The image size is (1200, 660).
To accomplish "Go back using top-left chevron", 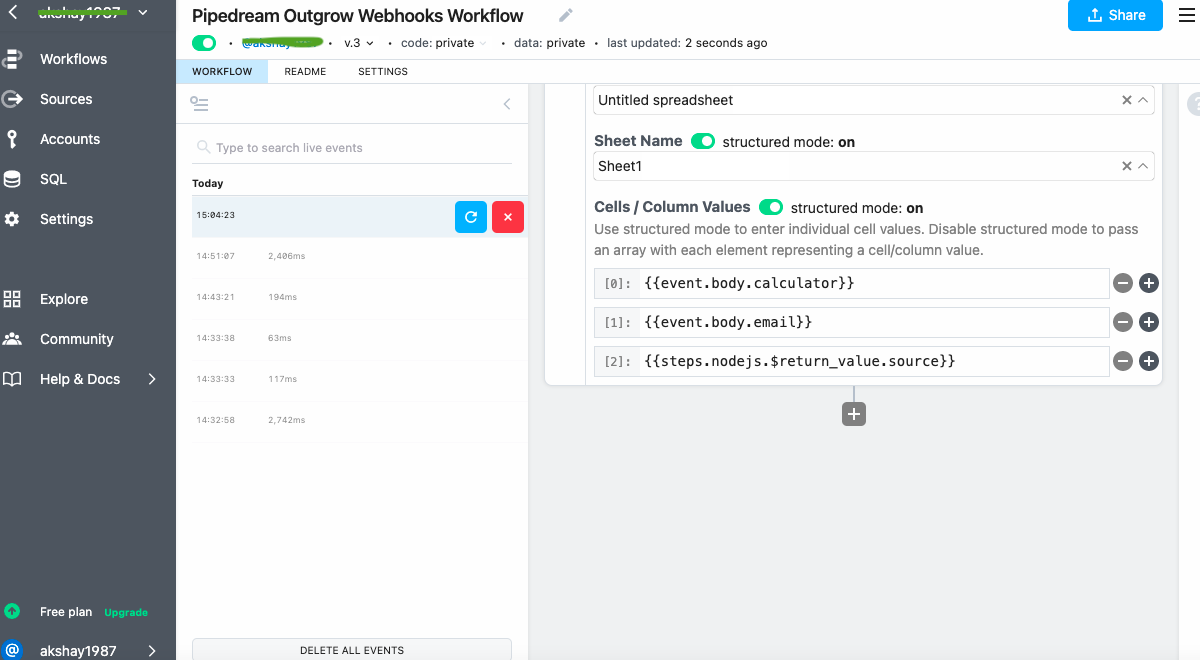I will [13, 13].
